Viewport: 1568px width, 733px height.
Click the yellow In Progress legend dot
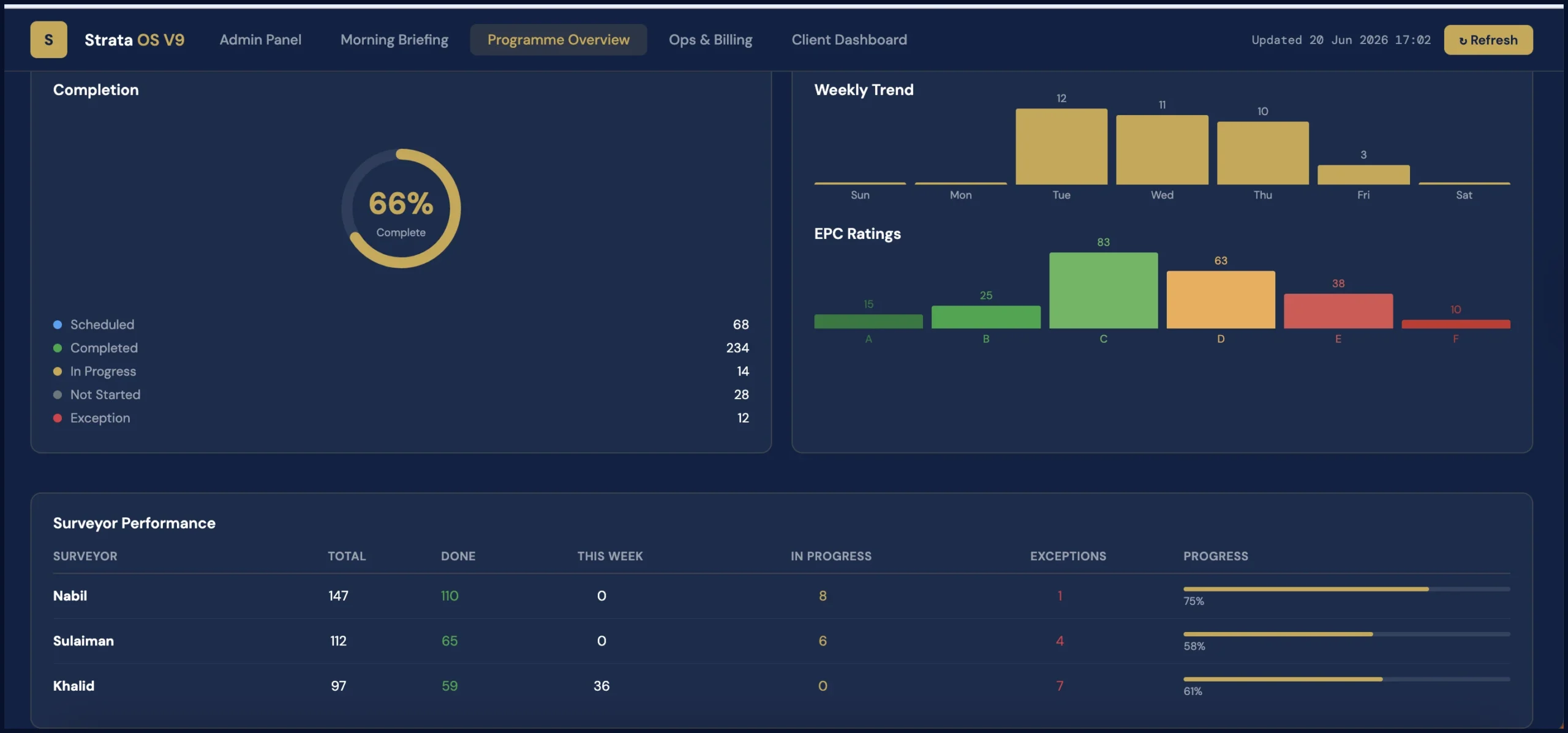coord(58,371)
